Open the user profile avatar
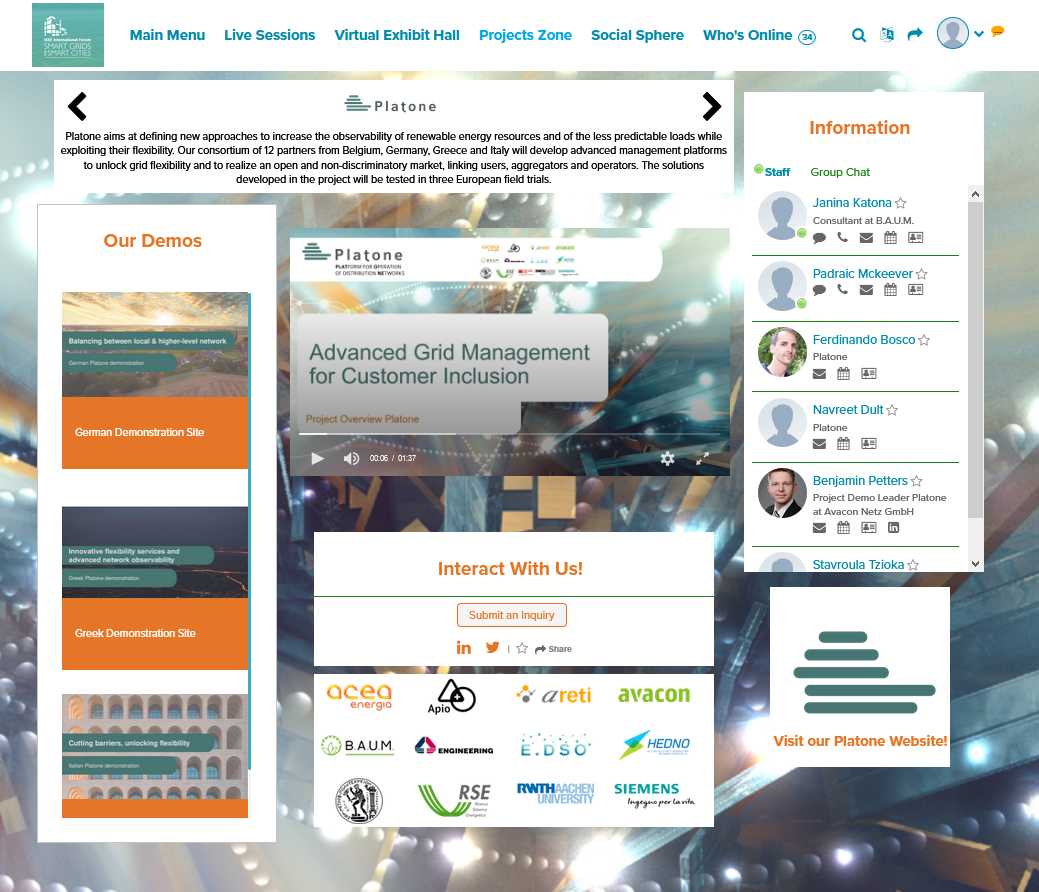 click(953, 33)
